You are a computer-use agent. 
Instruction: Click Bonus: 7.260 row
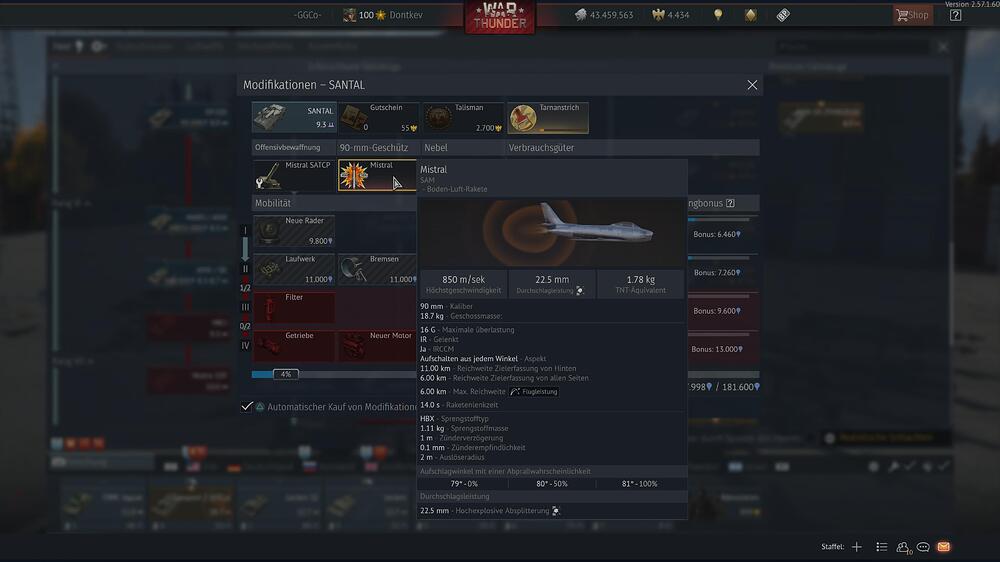[x=717, y=272]
